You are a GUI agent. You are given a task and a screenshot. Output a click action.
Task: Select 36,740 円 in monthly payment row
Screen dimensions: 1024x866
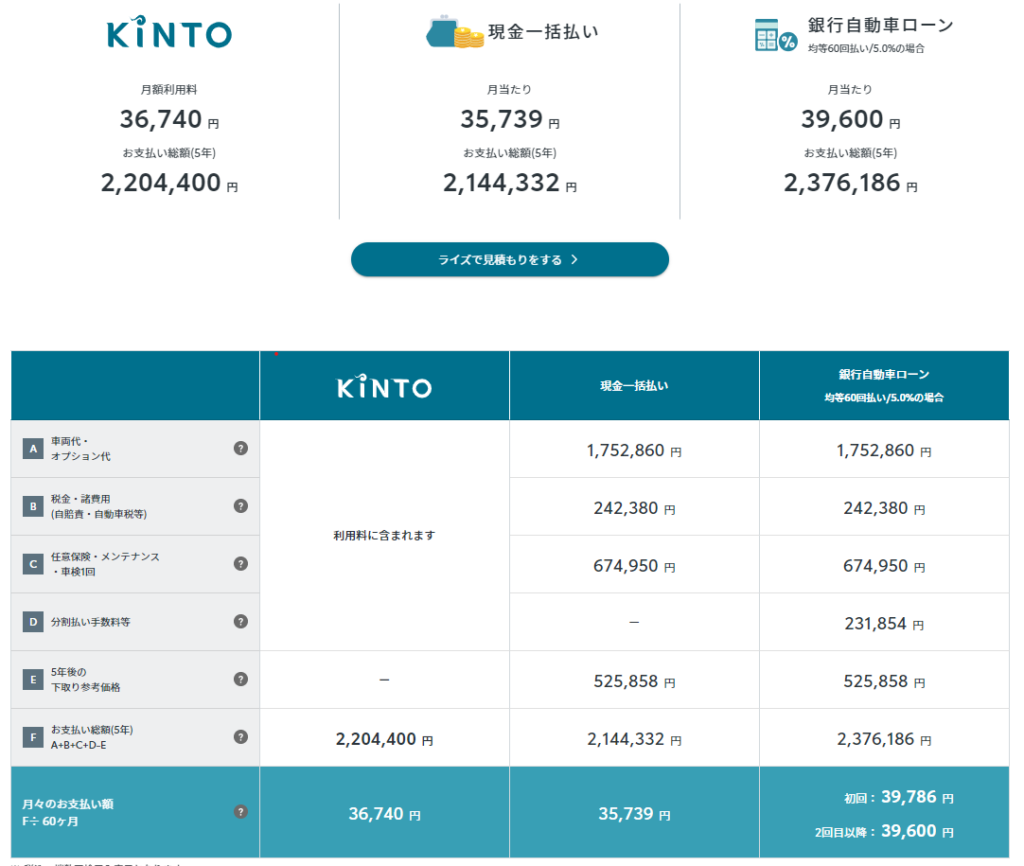pos(384,814)
